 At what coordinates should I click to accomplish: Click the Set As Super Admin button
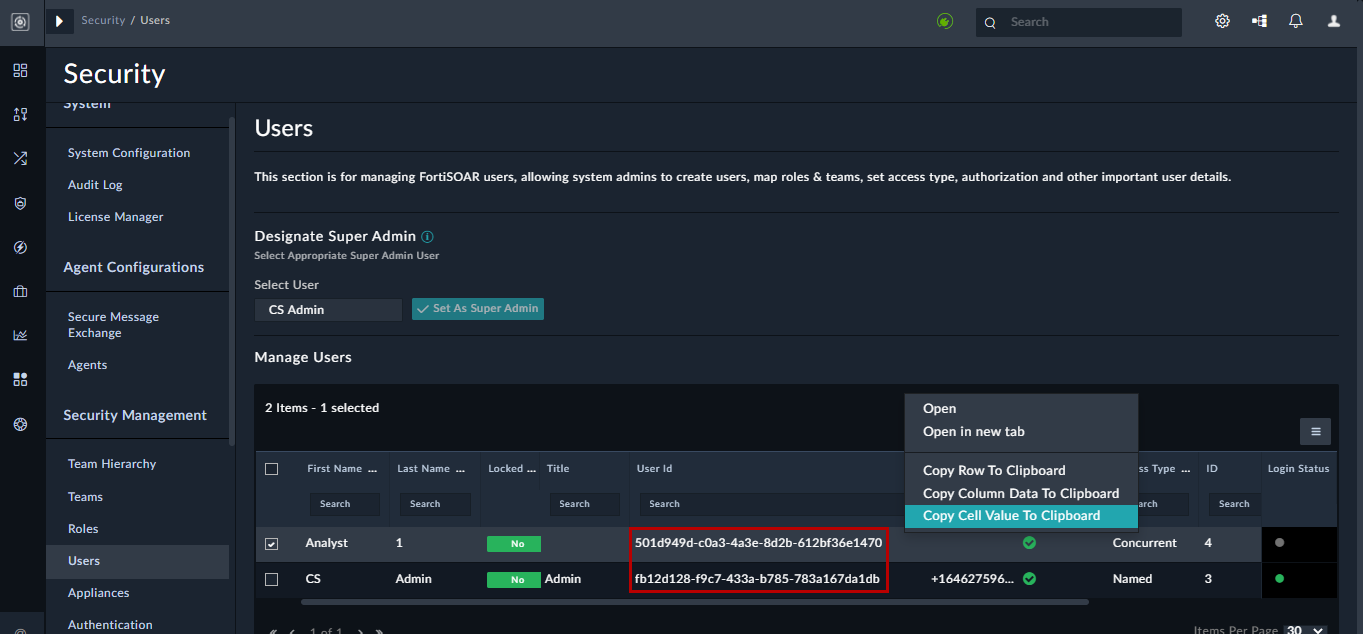[478, 309]
